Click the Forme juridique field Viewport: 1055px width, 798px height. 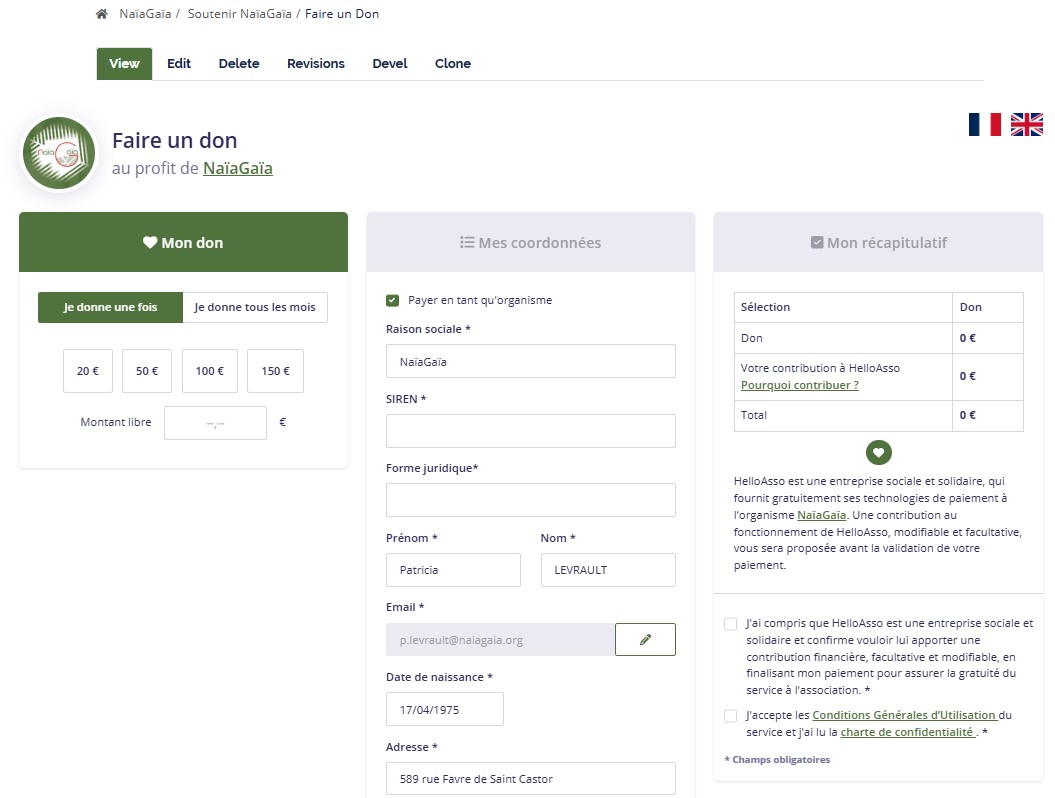pos(531,500)
